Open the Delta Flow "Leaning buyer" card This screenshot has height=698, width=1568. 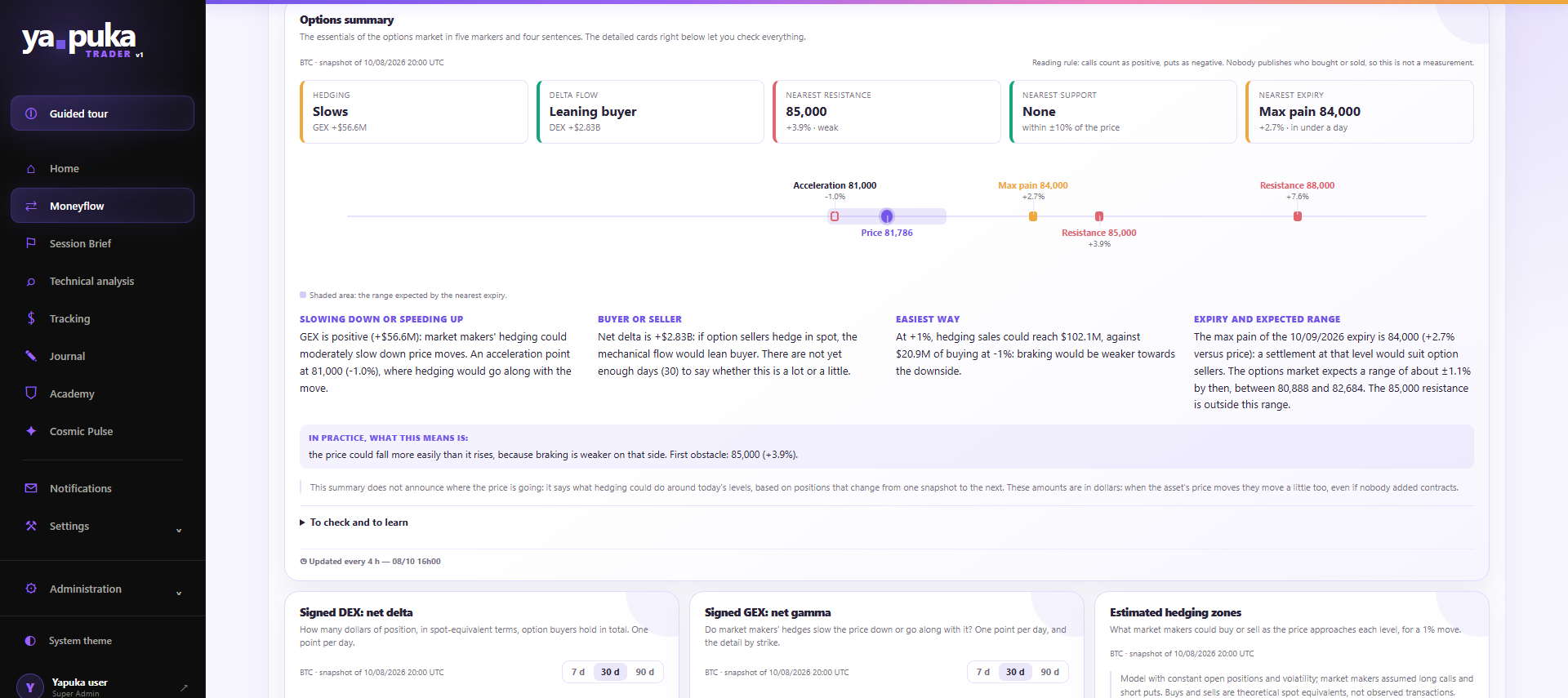point(650,112)
